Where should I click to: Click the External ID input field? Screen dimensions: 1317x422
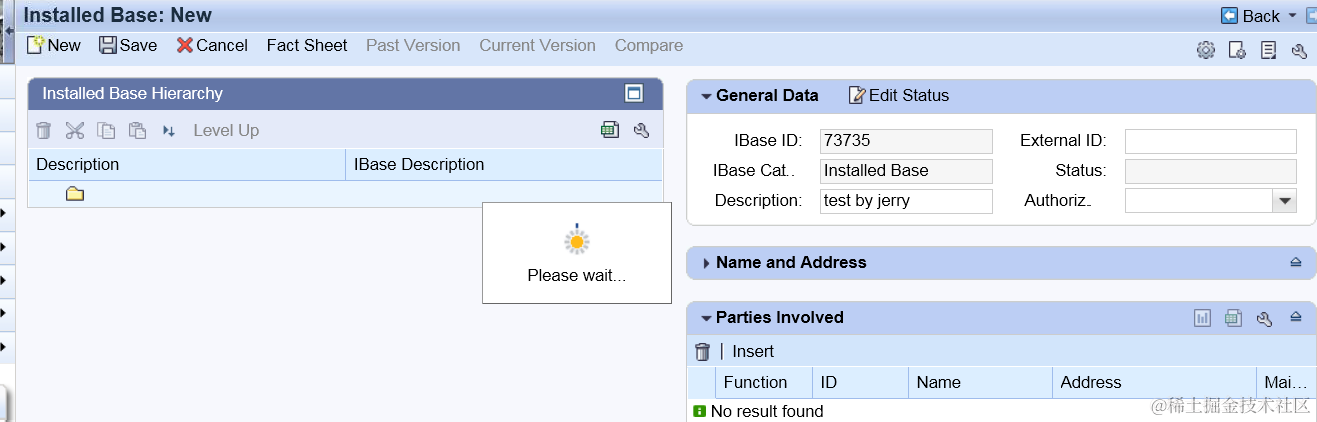pos(1211,141)
